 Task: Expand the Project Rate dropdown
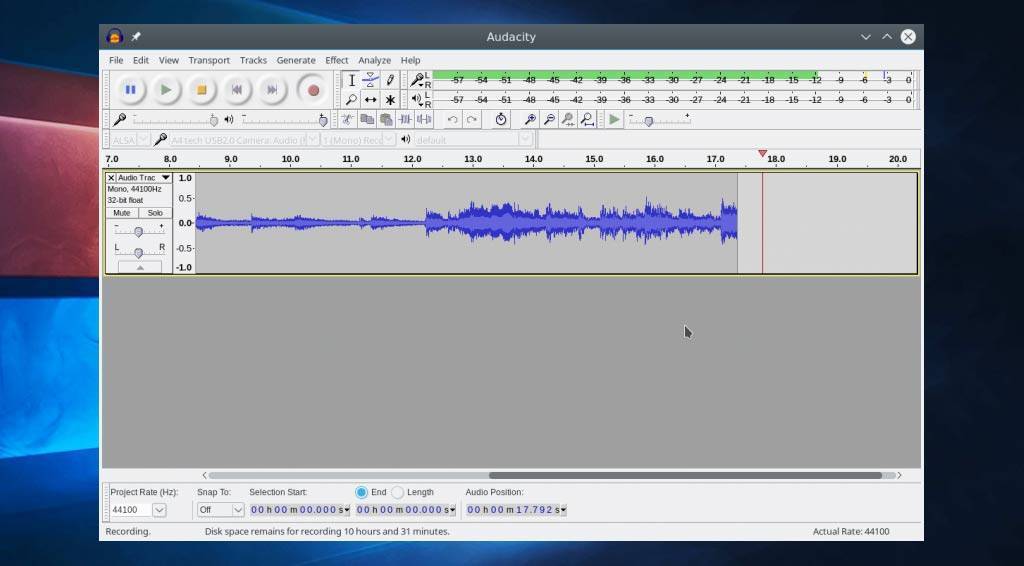159,510
